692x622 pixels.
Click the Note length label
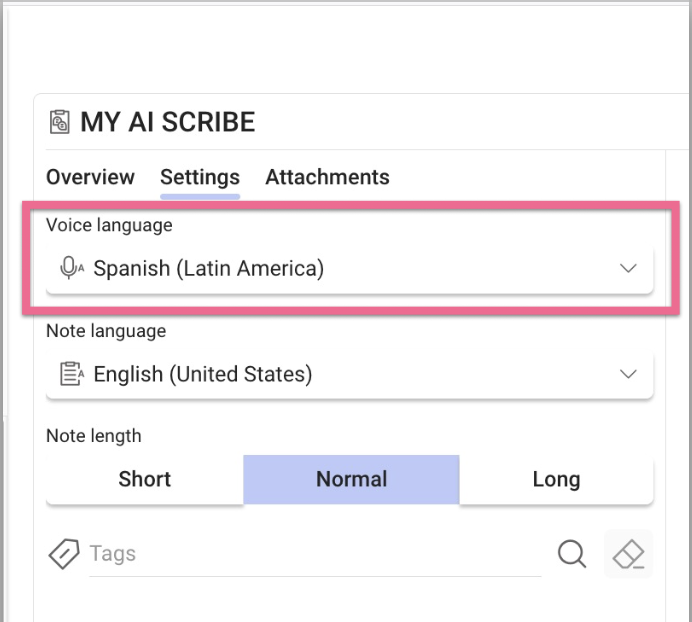[94, 436]
